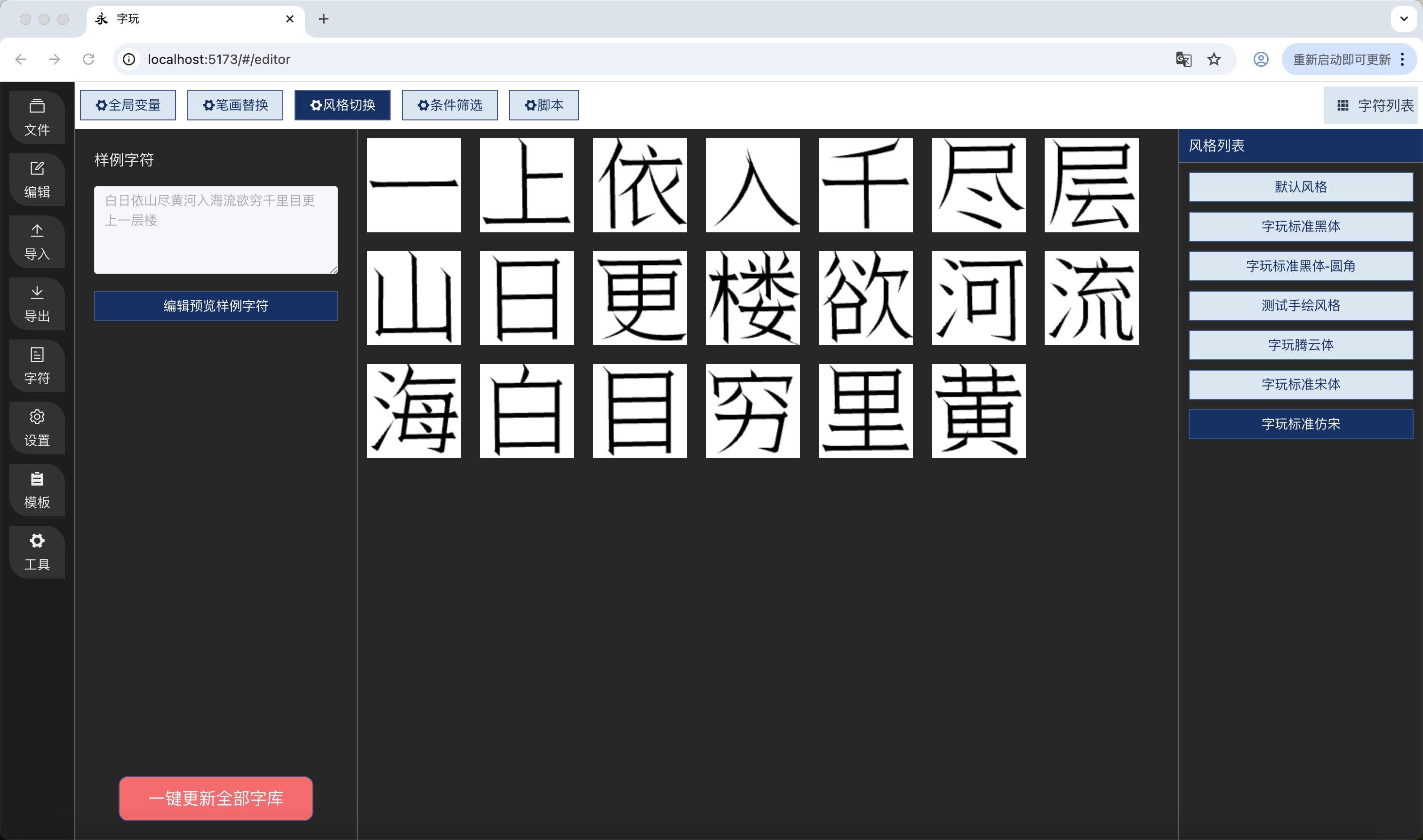The image size is (1423, 840).
Task: Click the 一键更新全部字库 button
Action: tap(216, 798)
